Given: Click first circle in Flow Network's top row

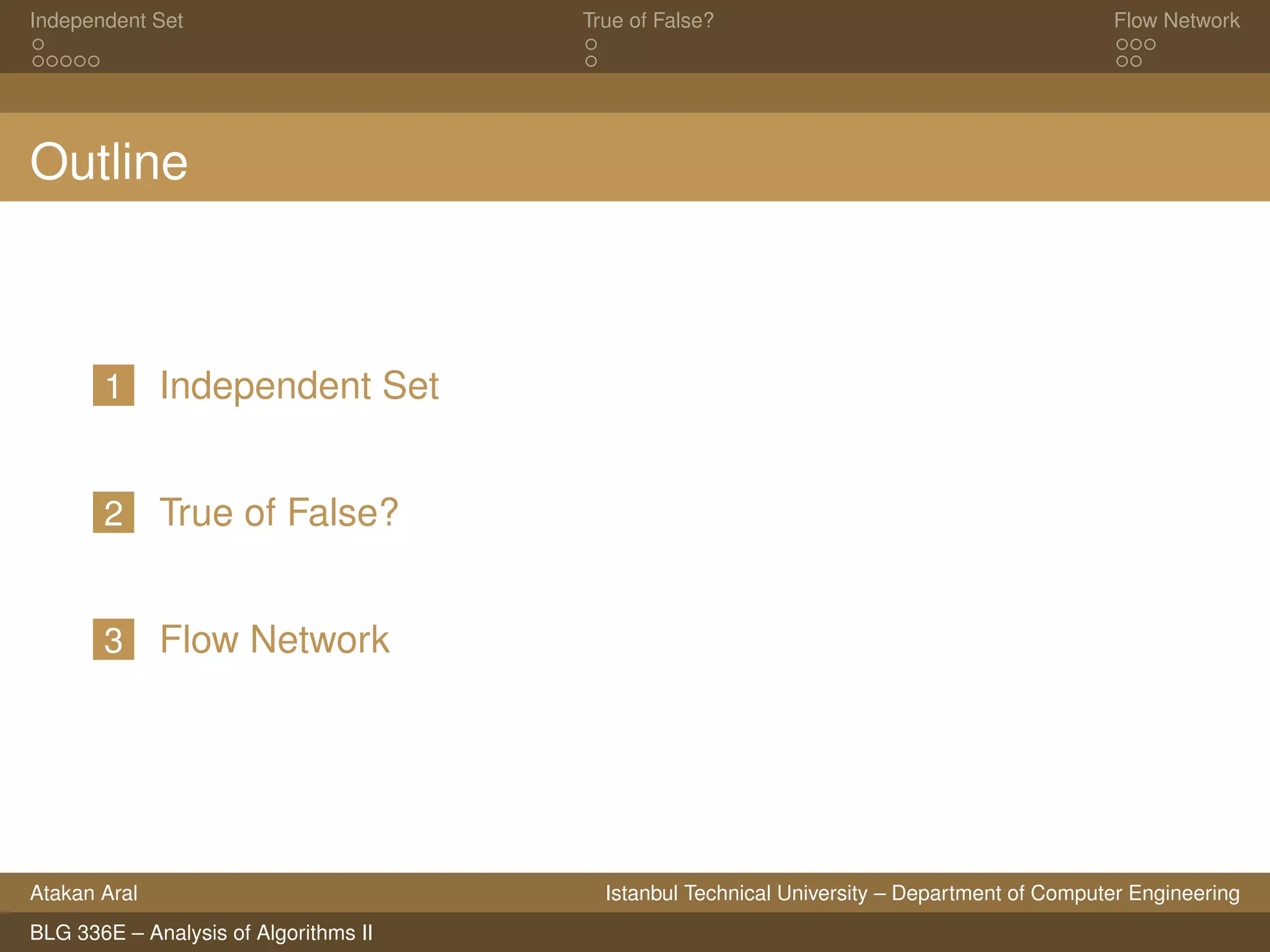Looking at the screenshot, I should pos(1122,45).
